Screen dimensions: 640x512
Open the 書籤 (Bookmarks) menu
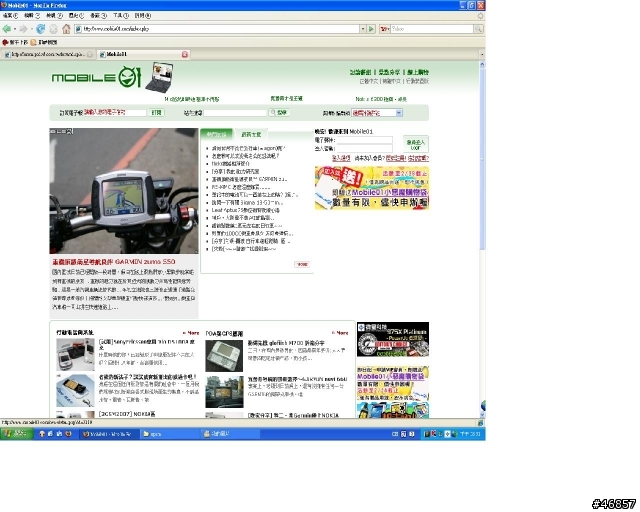[x=98, y=16]
